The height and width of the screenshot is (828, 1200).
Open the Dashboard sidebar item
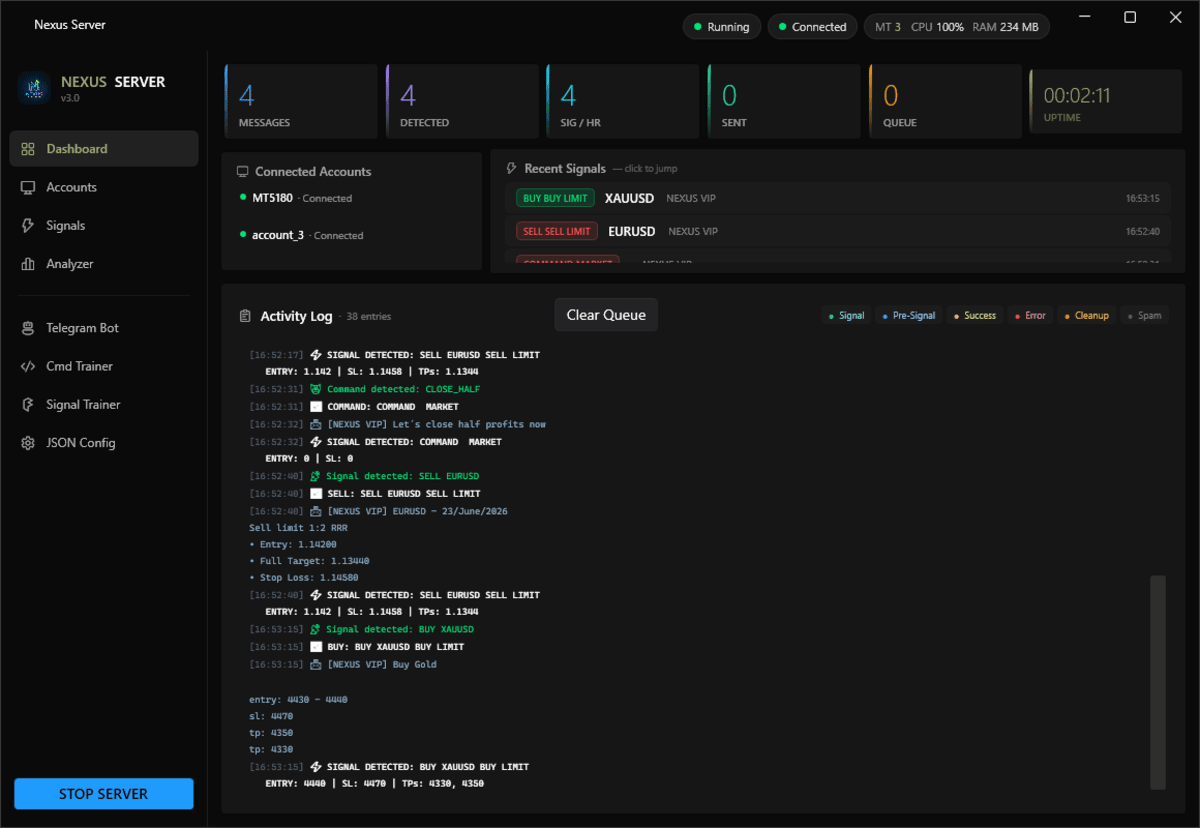[x=104, y=149]
